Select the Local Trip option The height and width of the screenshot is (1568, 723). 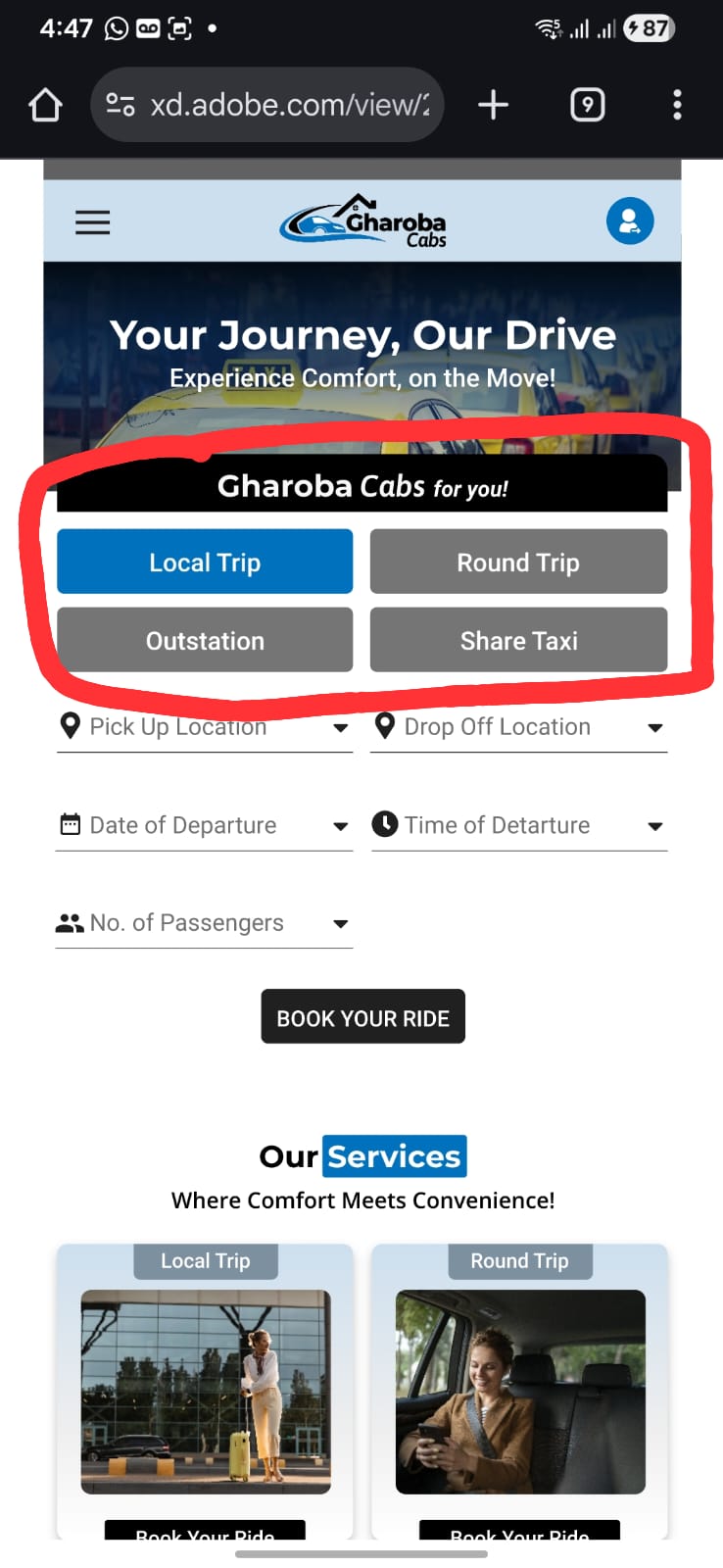pos(205,563)
